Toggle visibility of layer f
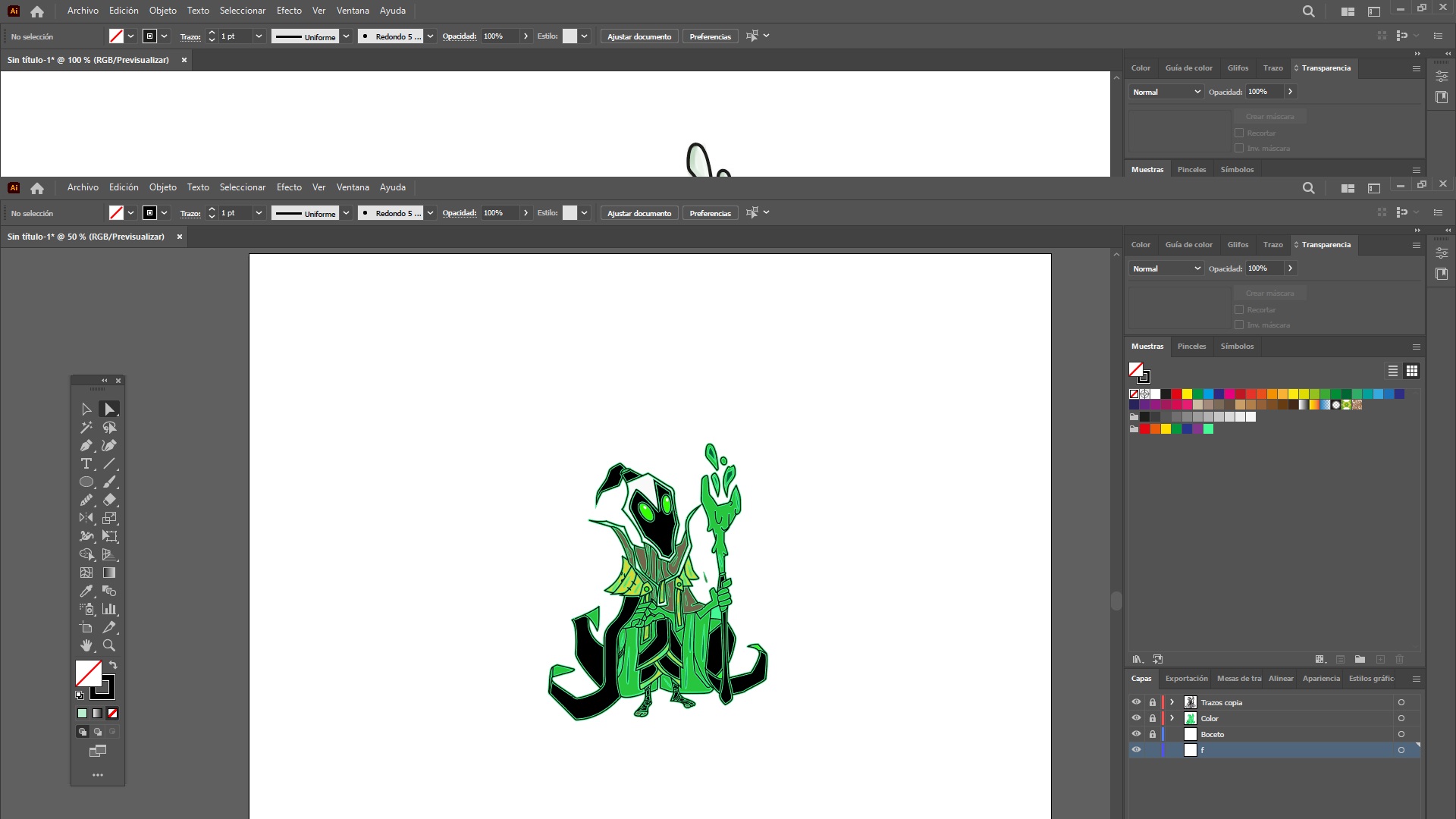 [x=1136, y=750]
